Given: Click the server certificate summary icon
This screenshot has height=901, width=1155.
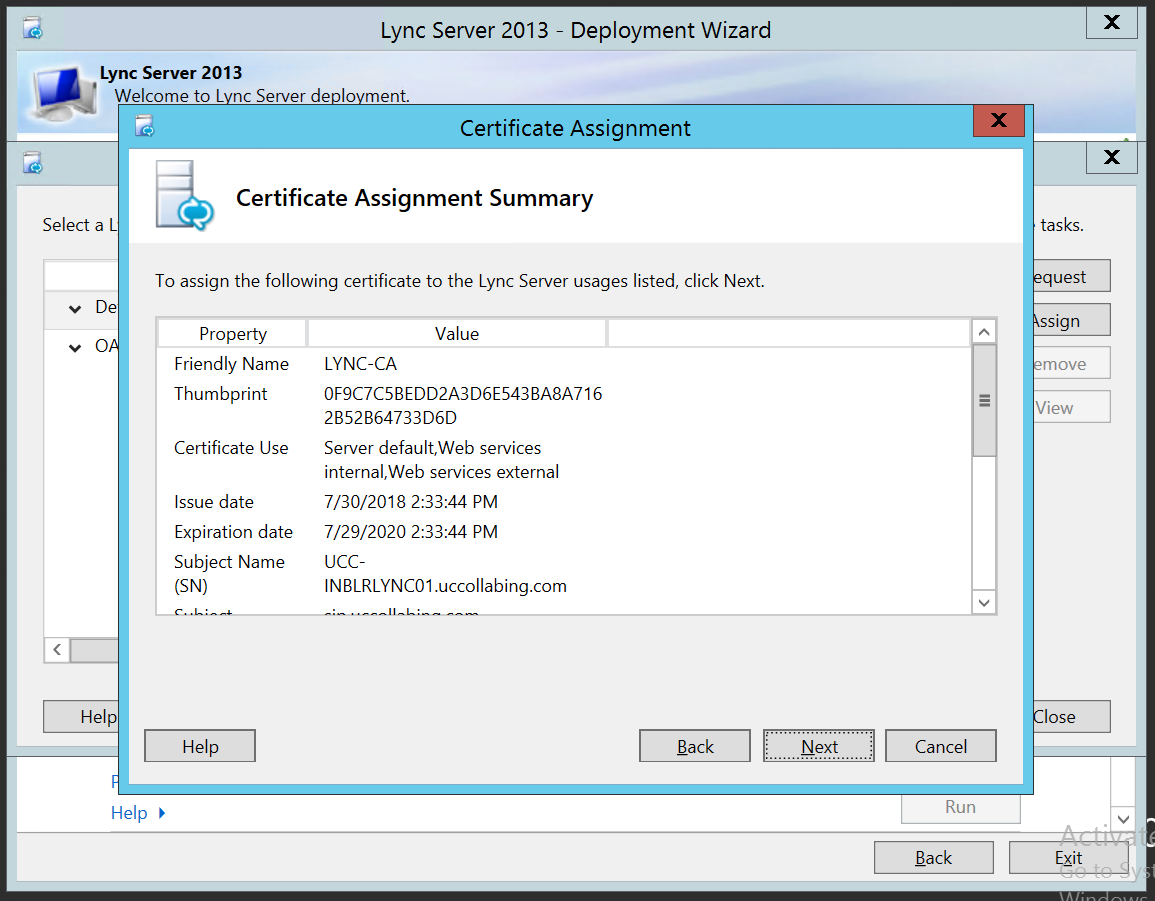Looking at the screenshot, I should pyautogui.click(x=184, y=196).
